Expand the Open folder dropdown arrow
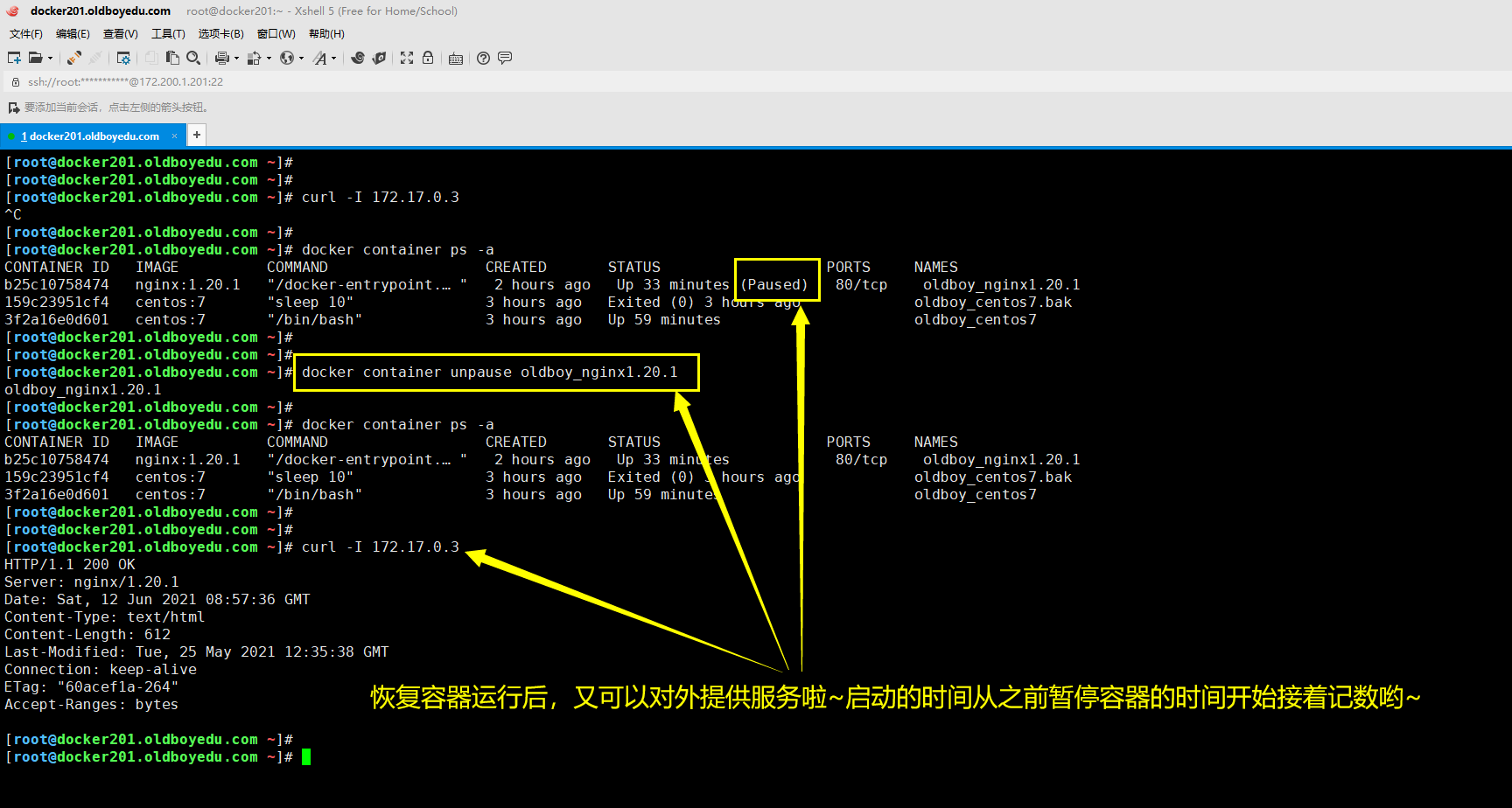Image resolution: width=1512 pixels, height=808 pixels. click(x=50, y=59)
